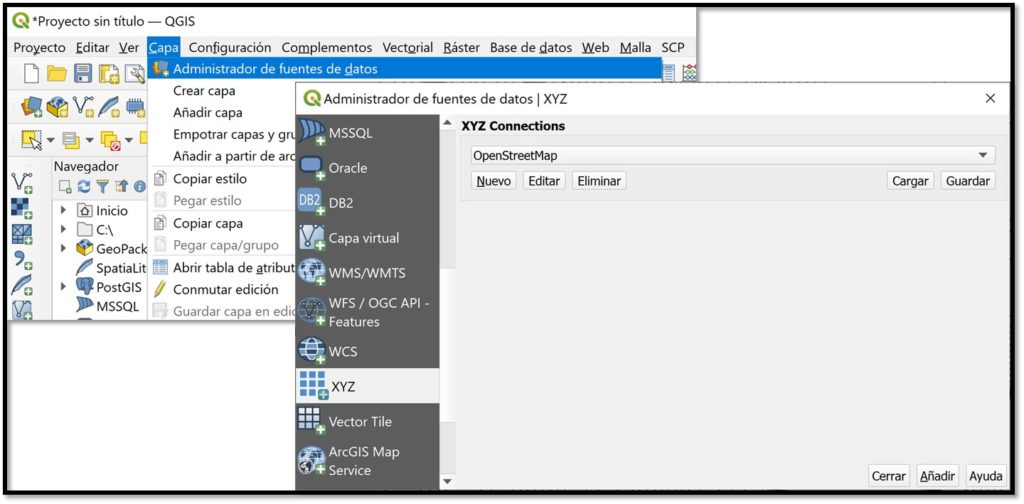Click the Open Data Source Manager toolbar icon
The image size is (1024, 504).
(31, 107)
